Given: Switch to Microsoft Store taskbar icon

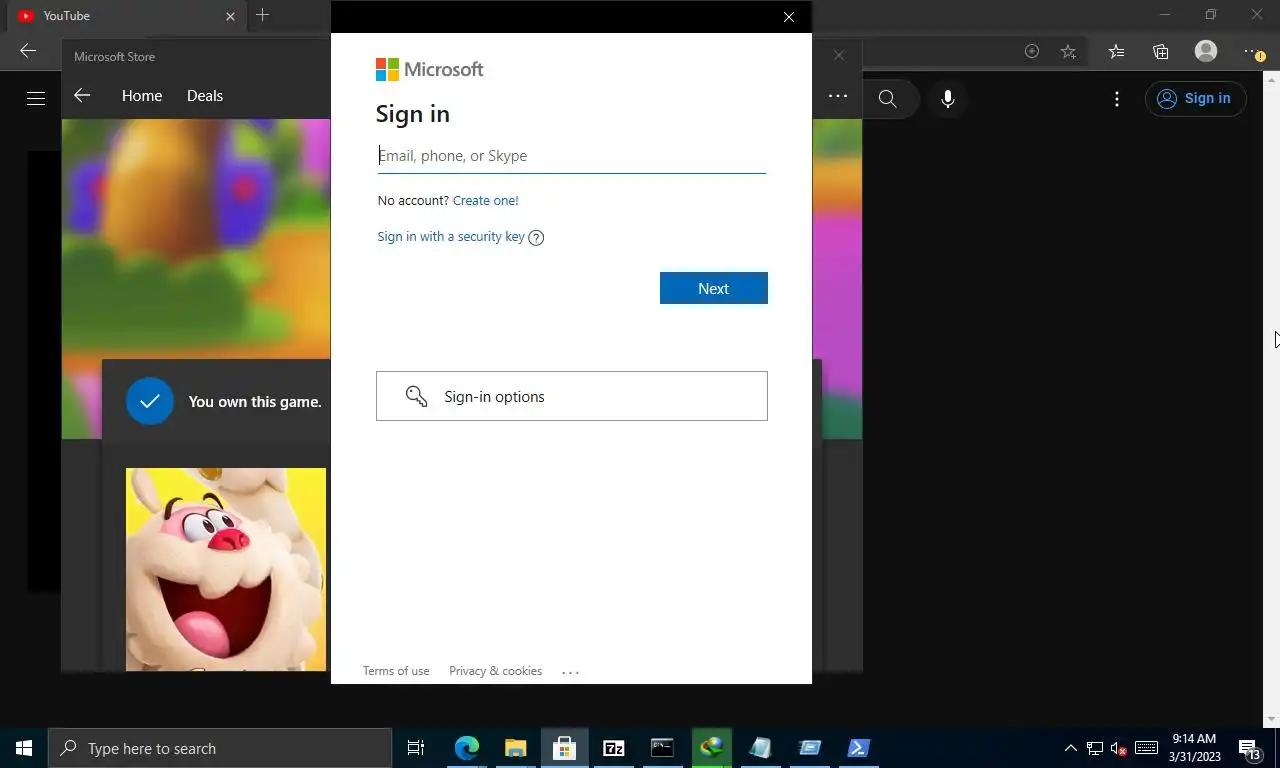Looking at the screenshot, I should pos(564,748).
